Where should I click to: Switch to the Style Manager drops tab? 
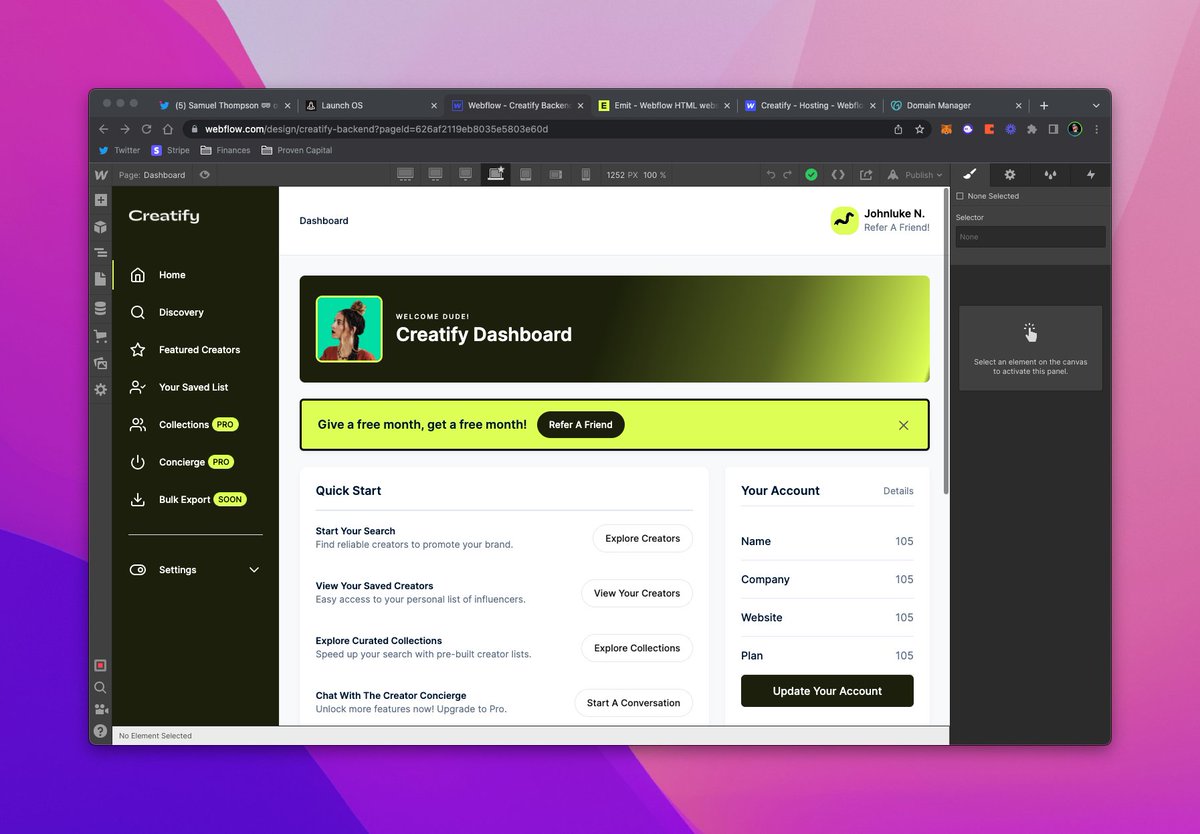1050,175
